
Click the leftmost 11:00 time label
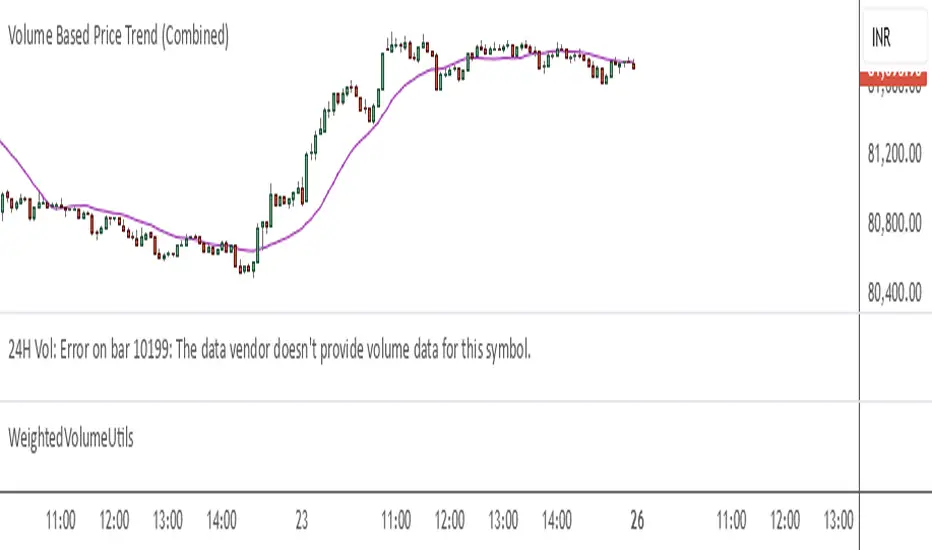point(61,520)
